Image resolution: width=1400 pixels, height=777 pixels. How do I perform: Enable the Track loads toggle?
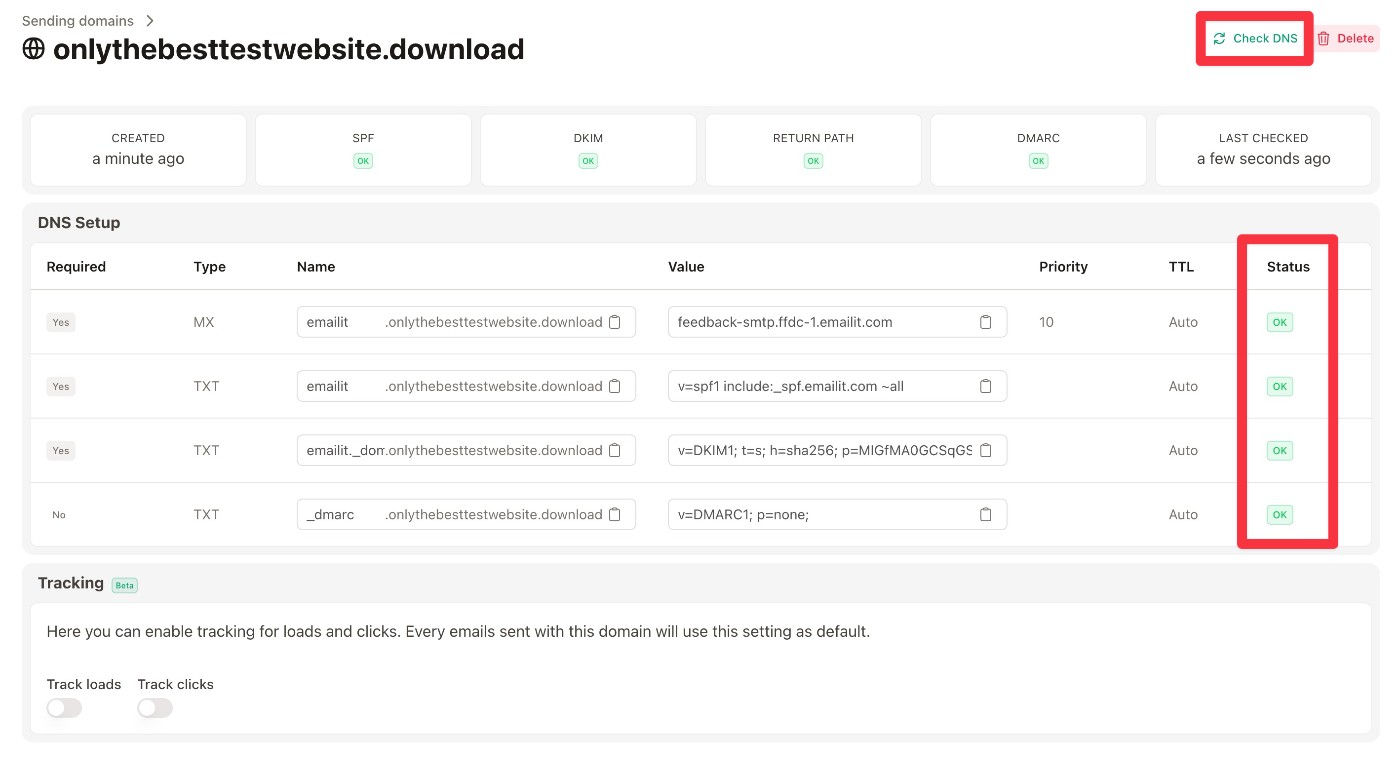tap(64, 708)
